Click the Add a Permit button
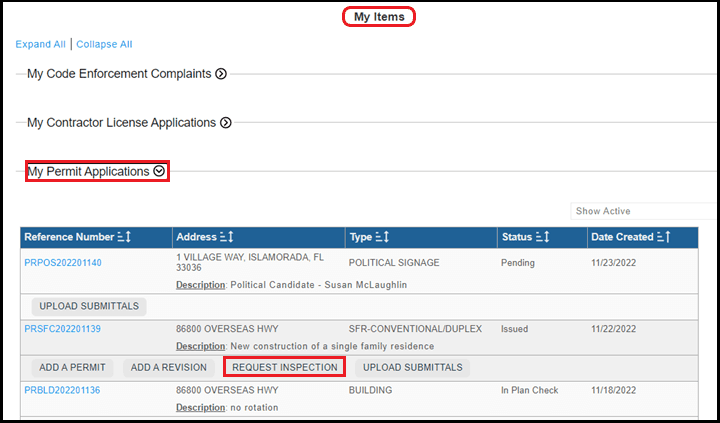This screenshot has height=423, width=720. click(72, 368)
